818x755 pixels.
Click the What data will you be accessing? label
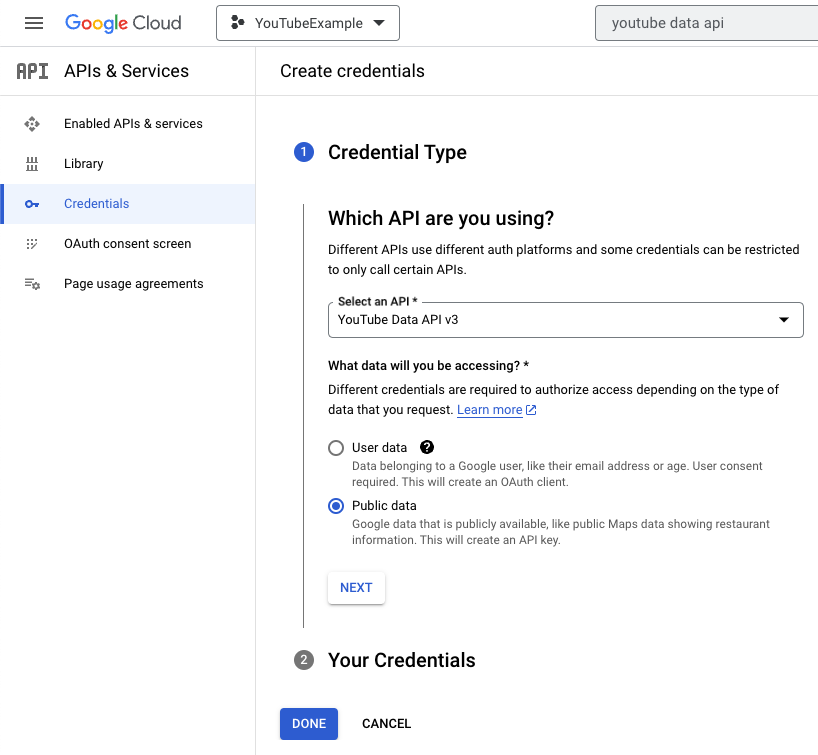pos(428,366)
